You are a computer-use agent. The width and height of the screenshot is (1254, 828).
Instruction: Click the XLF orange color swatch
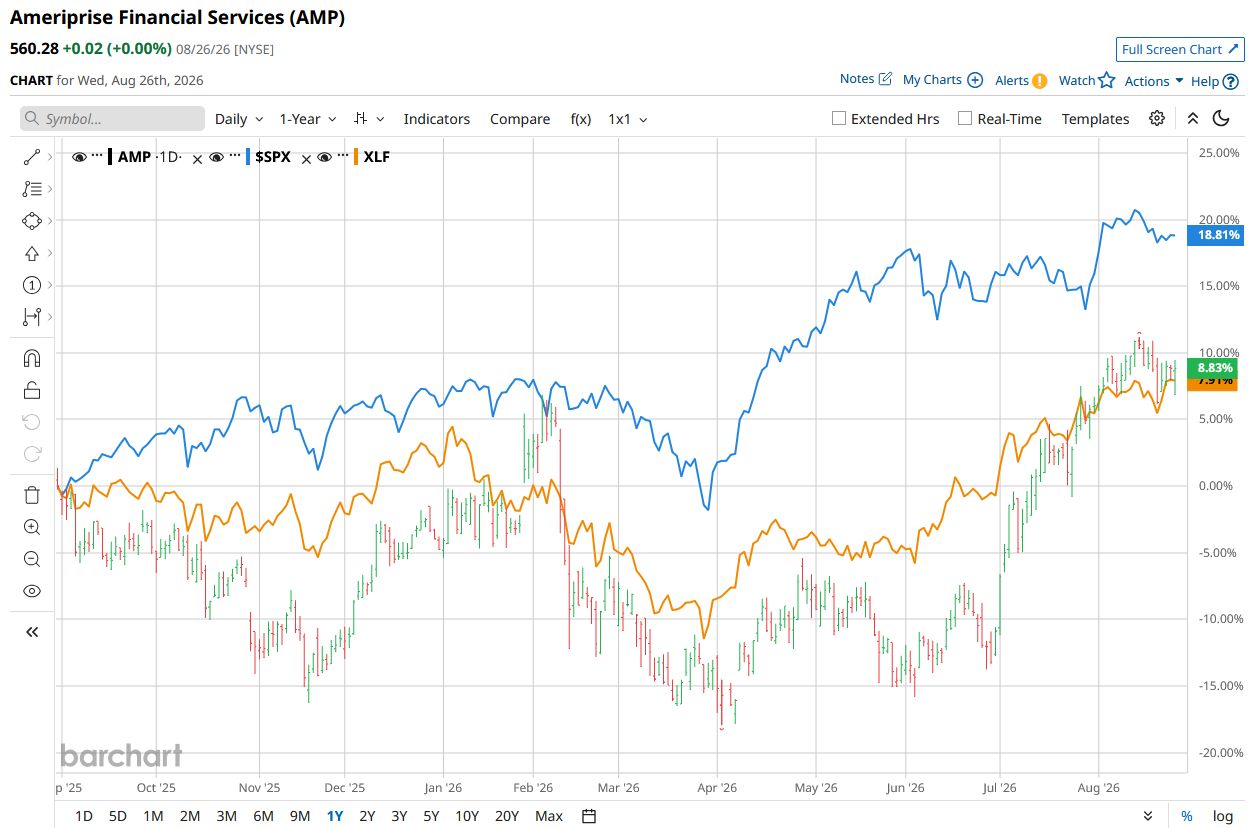pos(356,157)
